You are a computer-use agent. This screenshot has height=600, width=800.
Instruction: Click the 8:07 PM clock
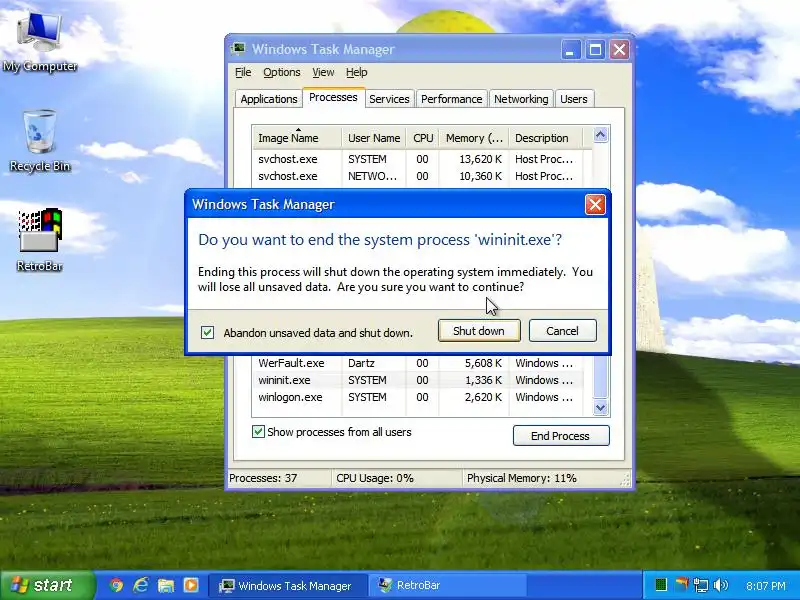pos(766,586)
